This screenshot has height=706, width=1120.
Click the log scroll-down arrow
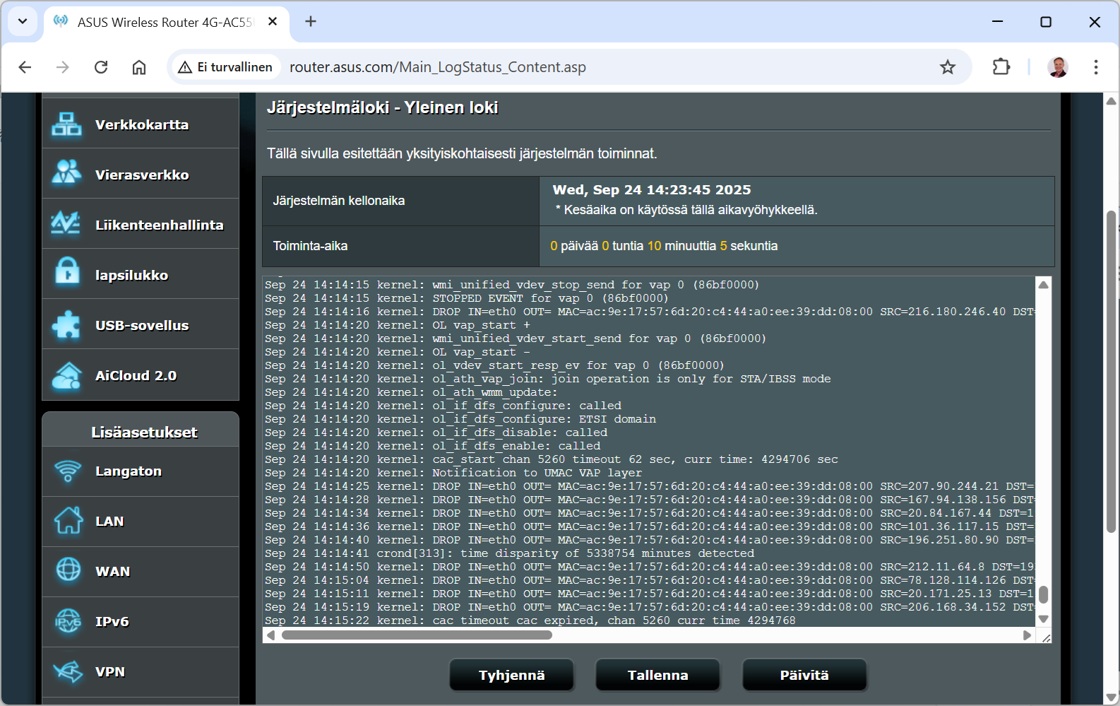click(x=1043, y=619)
